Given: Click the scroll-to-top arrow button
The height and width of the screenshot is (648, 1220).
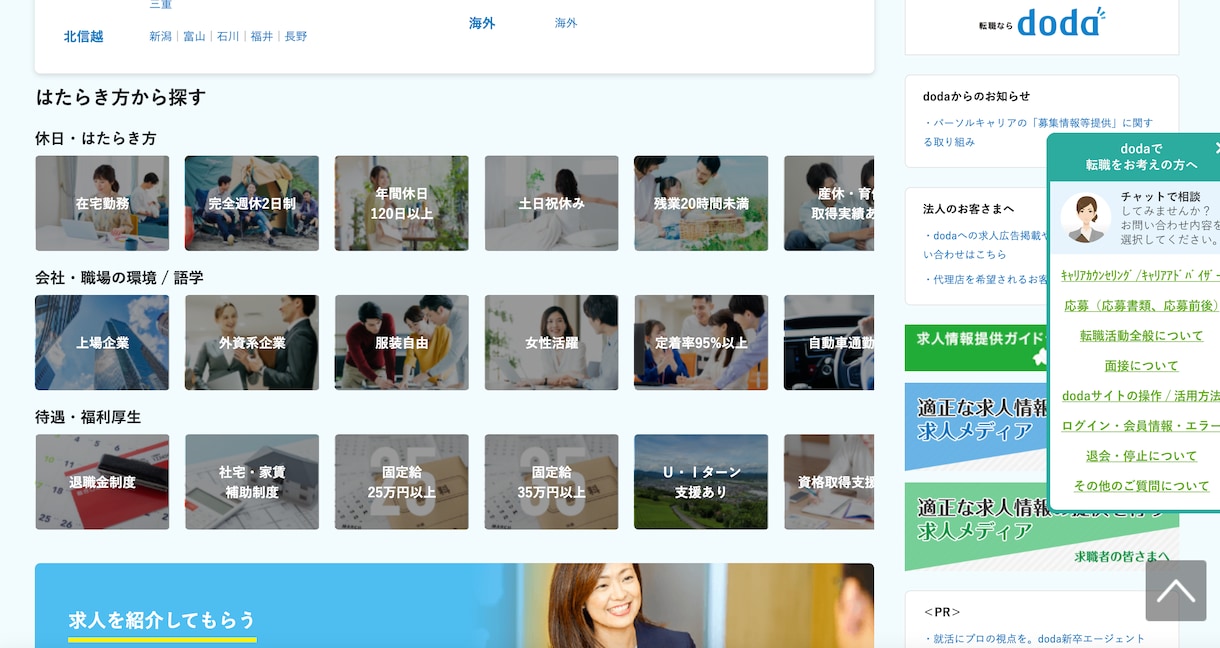Looking at the screenshot, I should pos(1176,591).
